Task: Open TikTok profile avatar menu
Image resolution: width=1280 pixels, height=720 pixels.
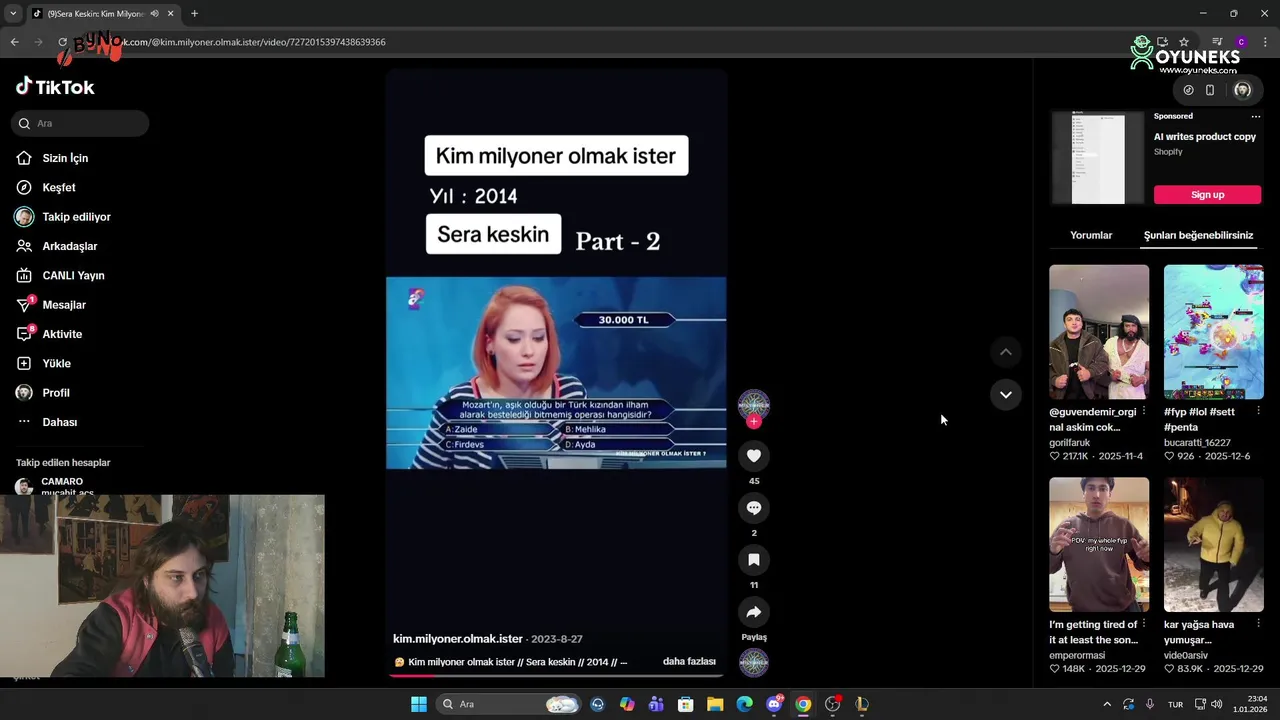Action: pyautogui.click(x=1242, y=90)
